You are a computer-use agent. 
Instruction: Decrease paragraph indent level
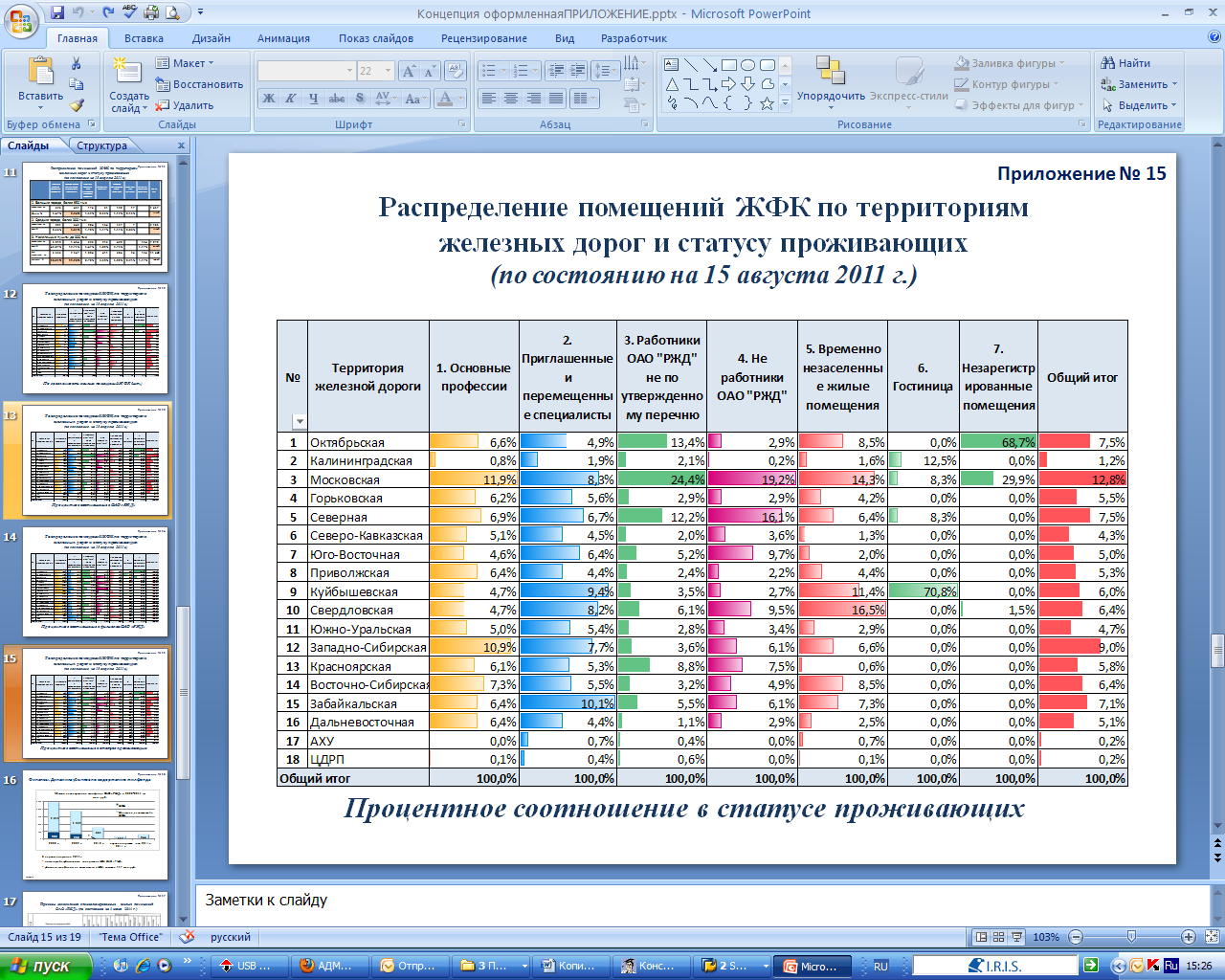pos(555,71)
